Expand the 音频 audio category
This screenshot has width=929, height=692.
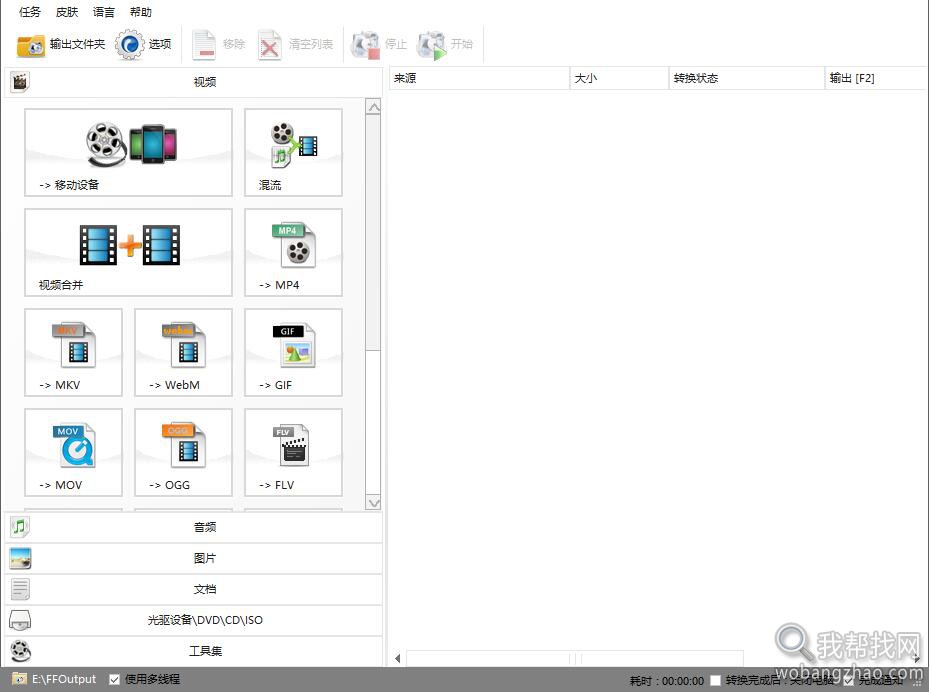(x=194, y=527)
